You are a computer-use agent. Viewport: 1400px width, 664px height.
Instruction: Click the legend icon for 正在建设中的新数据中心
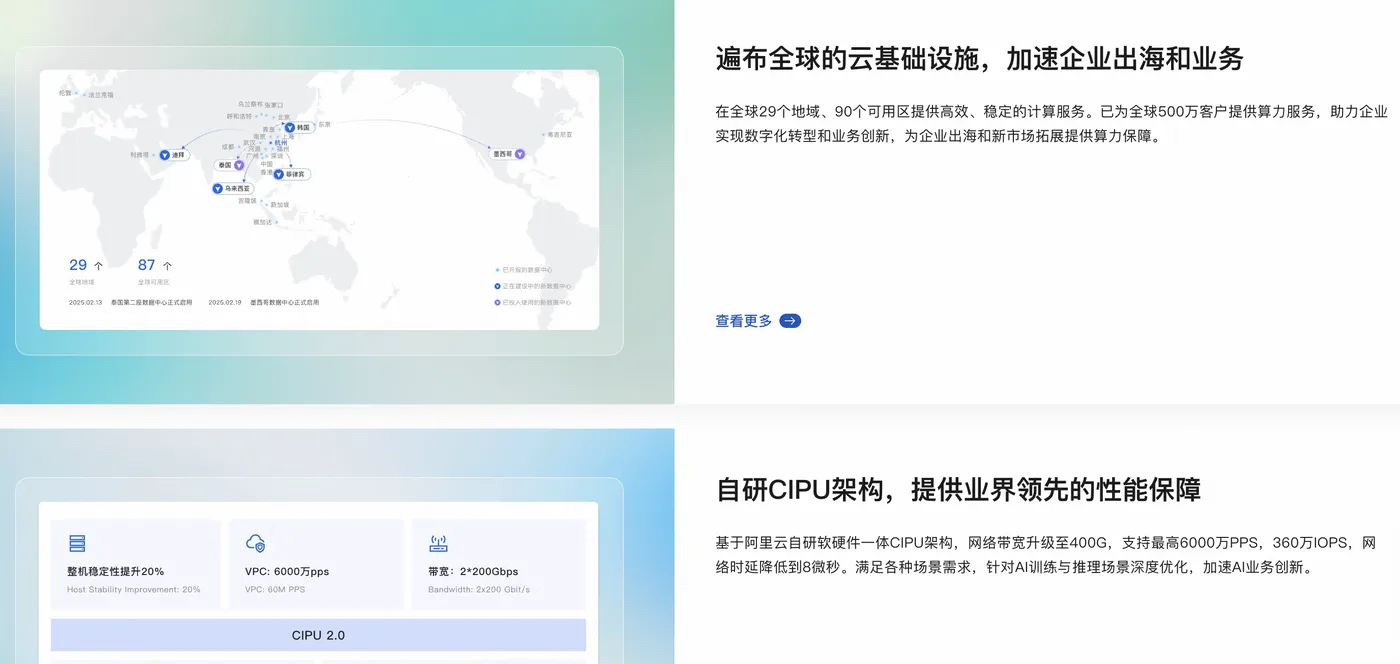(x=498, y=286)
